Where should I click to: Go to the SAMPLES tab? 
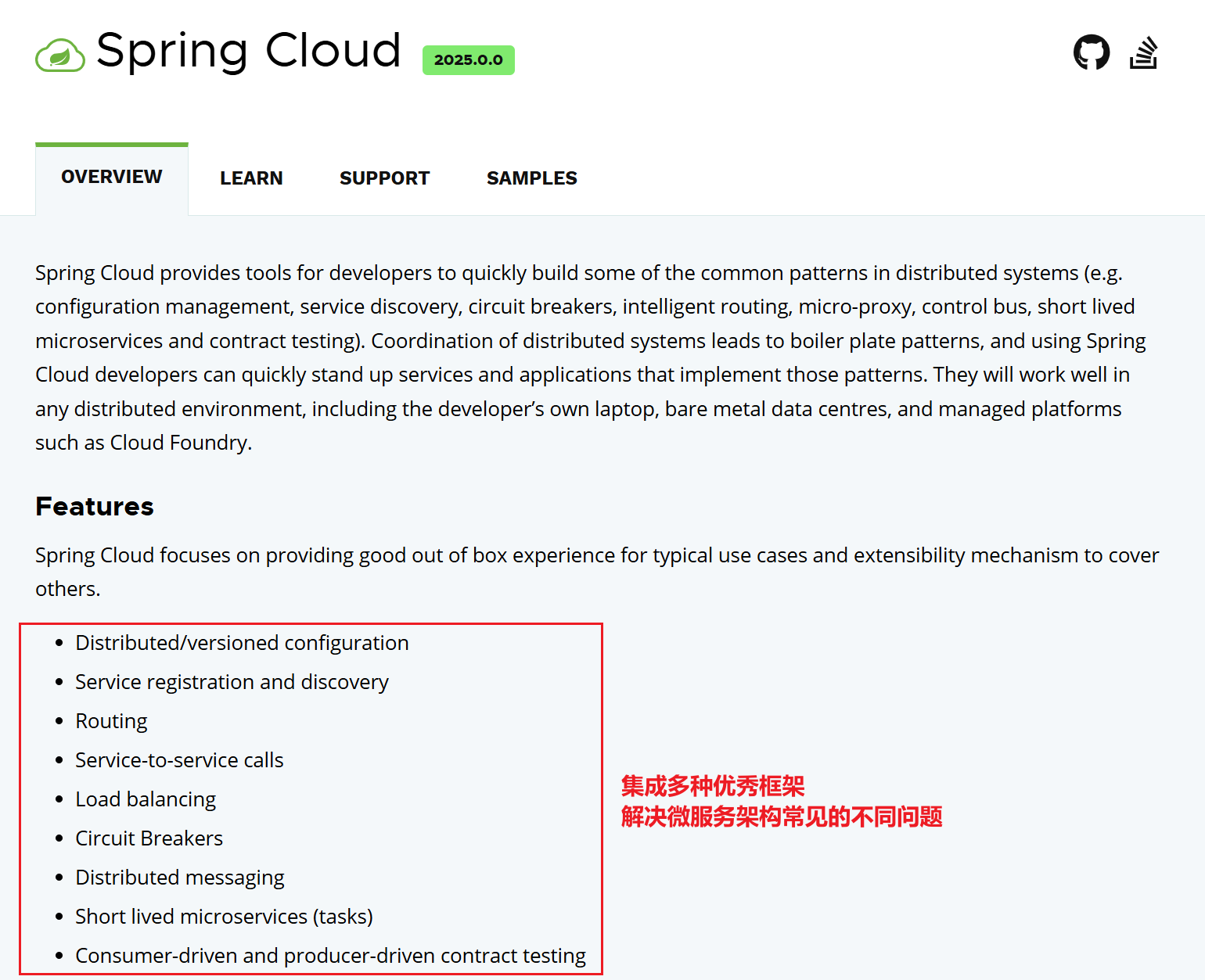click(532, 178)
